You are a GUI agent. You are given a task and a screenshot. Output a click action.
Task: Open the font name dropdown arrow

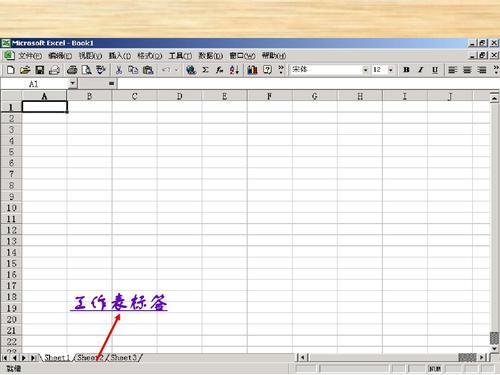pos(365,70)
